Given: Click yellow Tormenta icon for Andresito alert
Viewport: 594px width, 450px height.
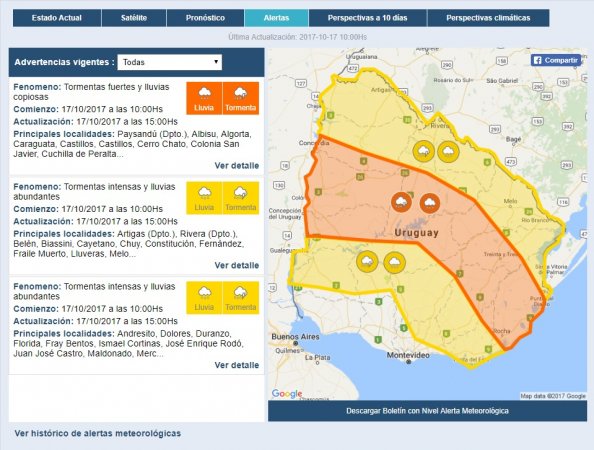Looking at the screenshot, I should coord(241,297).
